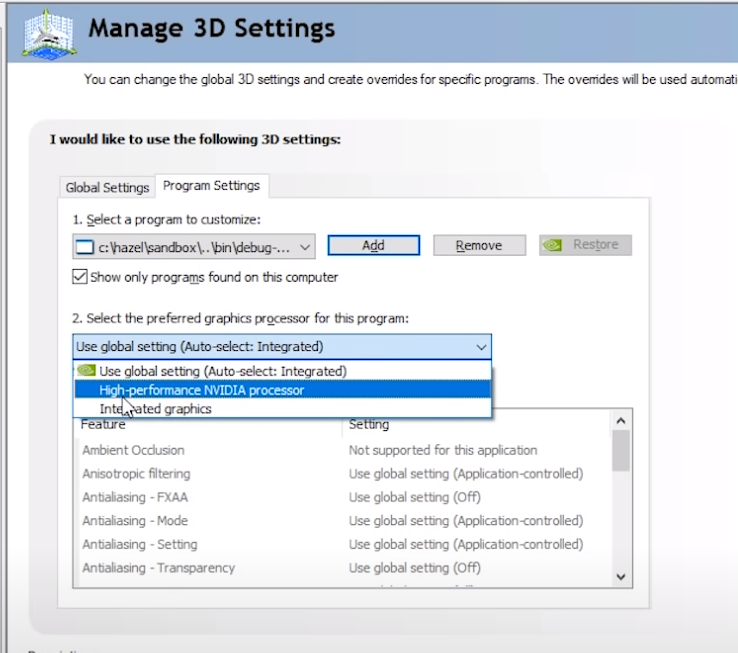
Task: Choose High-performance NVIDIA processor option
Action: pyautogui.click(x=282, y=390)
